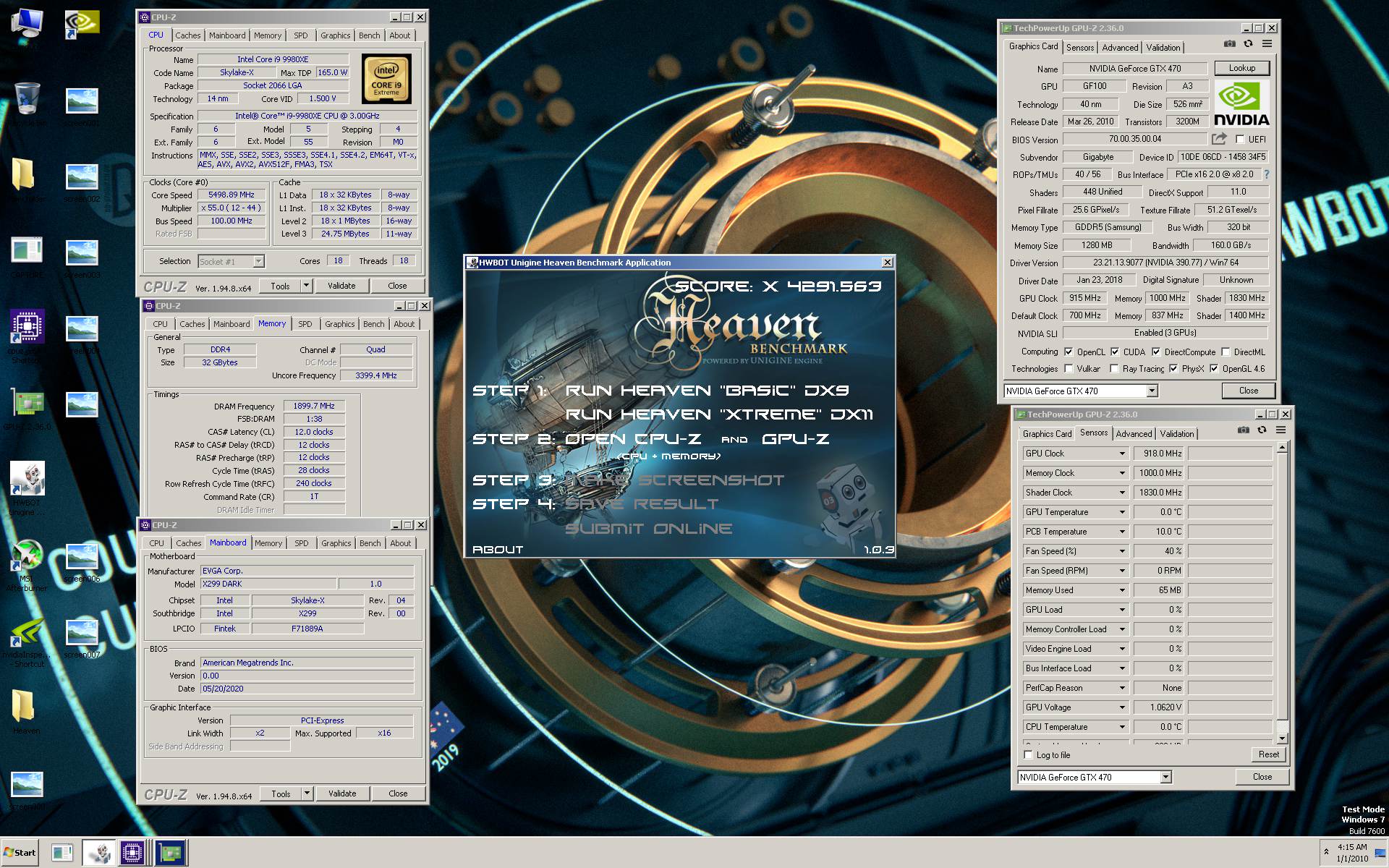Click CPU-Z icon in taskbar

click(132, 854)
